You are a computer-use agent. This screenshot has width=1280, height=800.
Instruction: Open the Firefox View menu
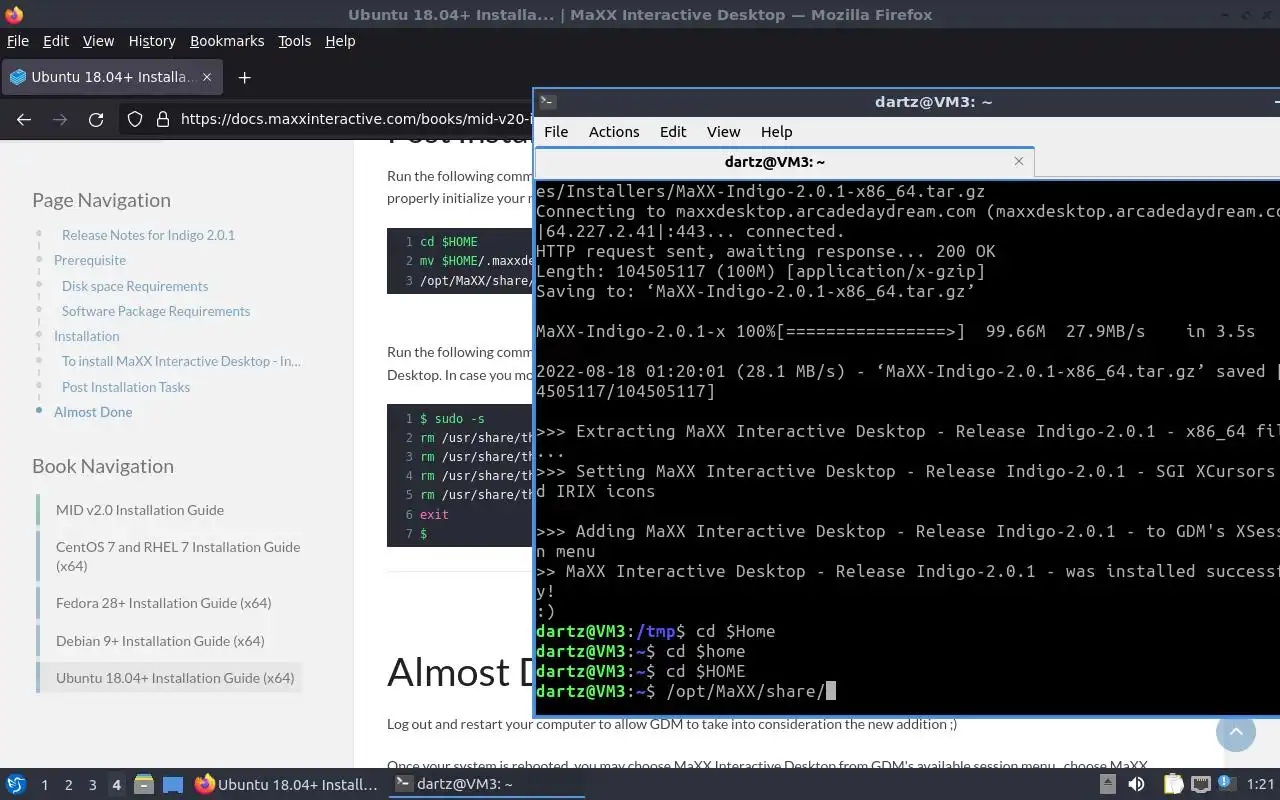[98, 41]
